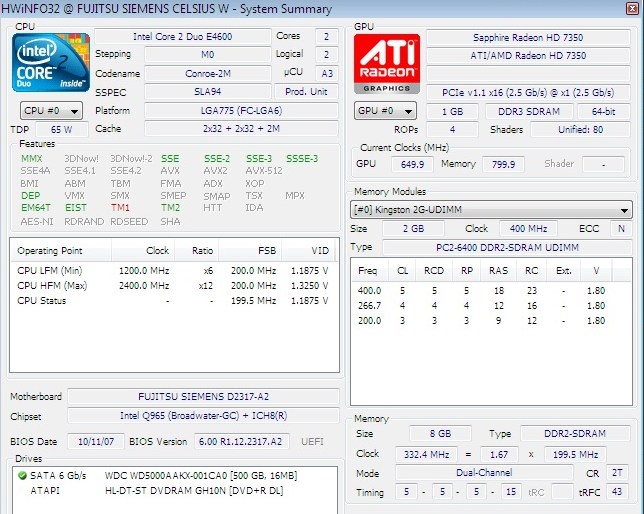Click the Intel Q965 chipset field
Viewport: 644px width, 514px height.
pyautogui.click(x=203, y=415)
